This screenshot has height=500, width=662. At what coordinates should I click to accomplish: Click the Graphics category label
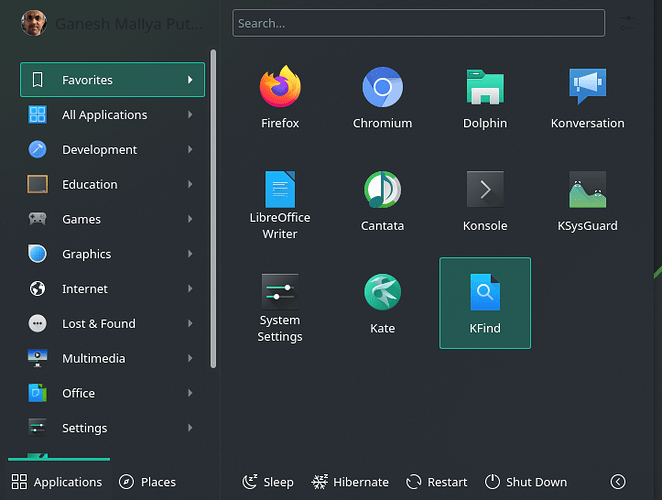coord(87,254)
